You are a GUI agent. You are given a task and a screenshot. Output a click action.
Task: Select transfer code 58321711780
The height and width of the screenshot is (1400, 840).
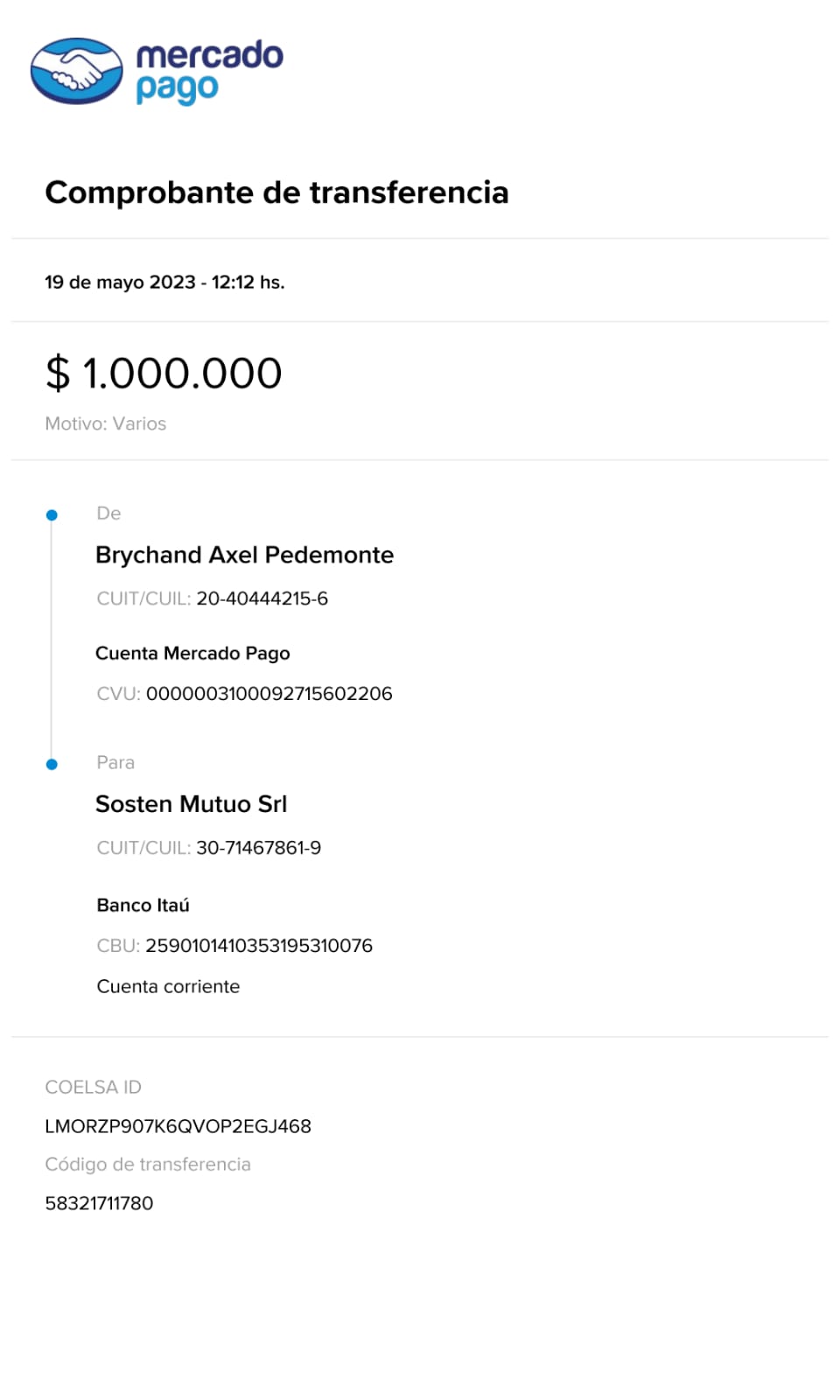99,1203
